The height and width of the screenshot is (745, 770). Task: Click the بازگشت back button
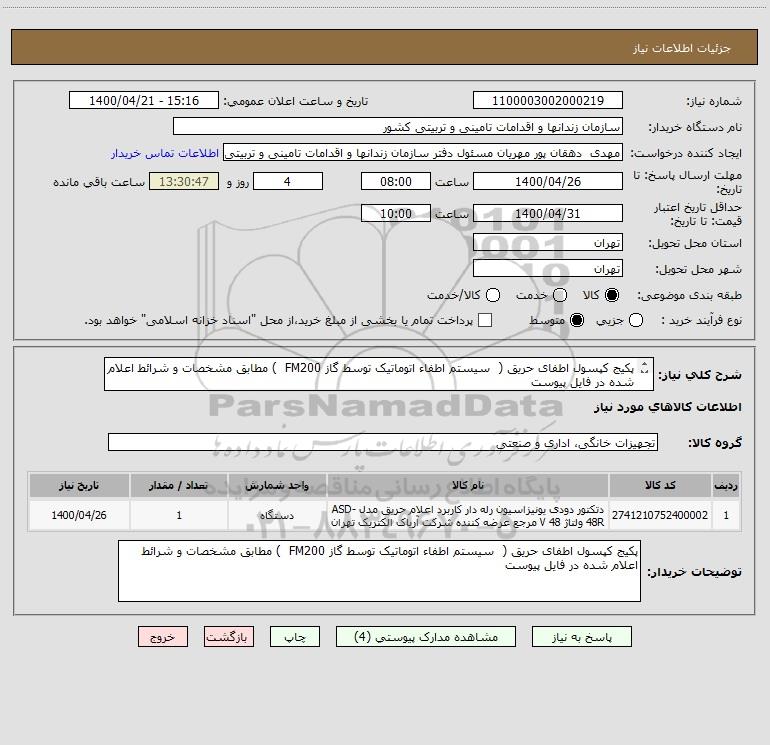[229, 637]
